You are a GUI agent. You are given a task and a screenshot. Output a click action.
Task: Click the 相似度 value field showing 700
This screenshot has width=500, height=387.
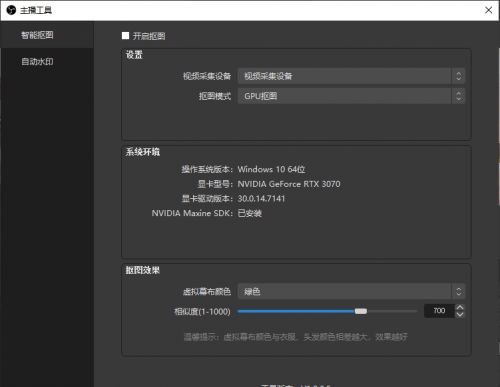pyautogui.click(x=439, y=311)
